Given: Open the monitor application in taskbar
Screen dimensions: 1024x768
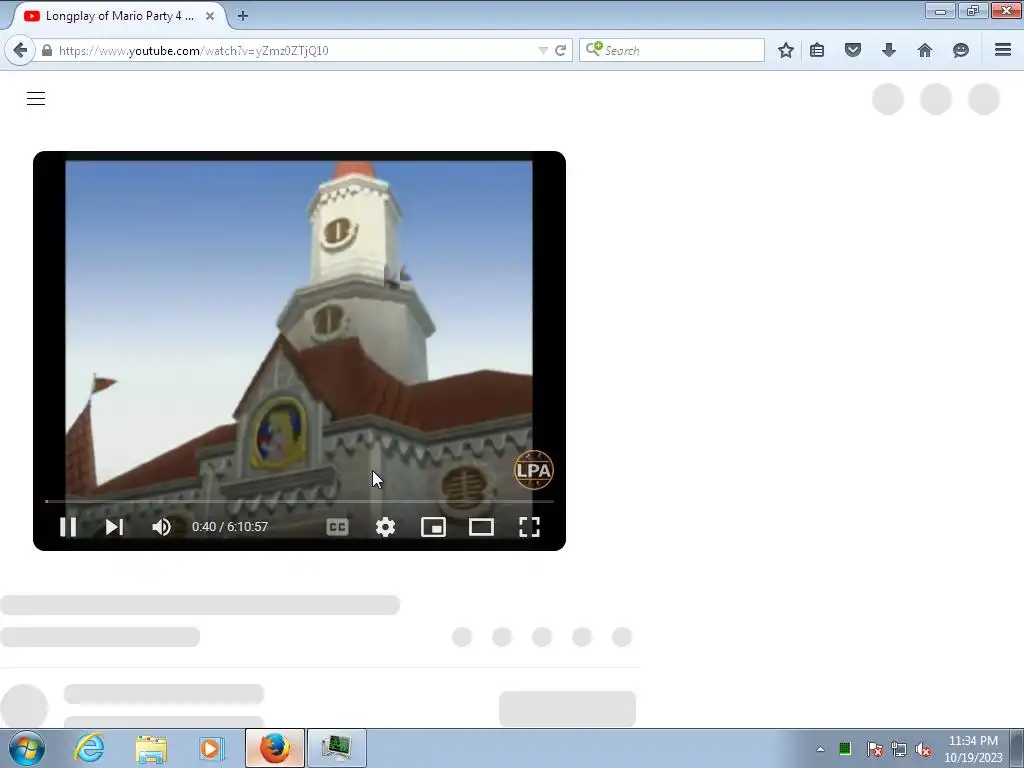Looking at the screenshot, I should click(337, 748).
